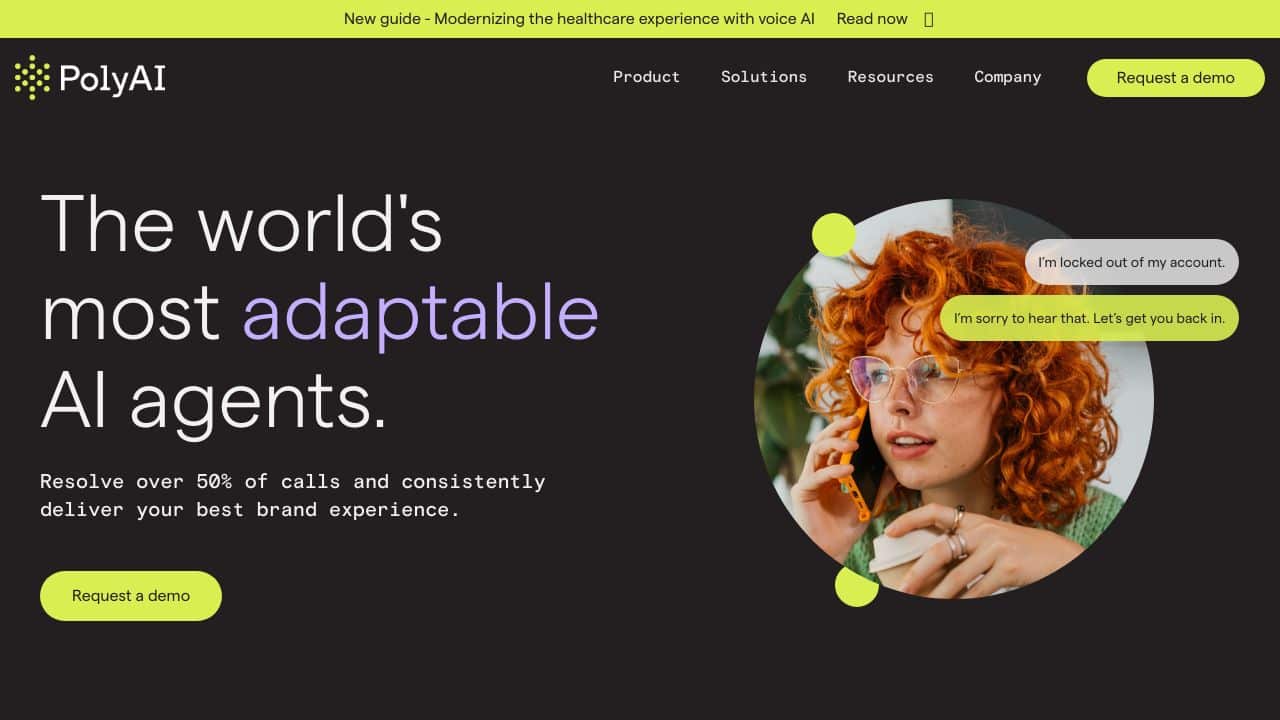Click the arrow icon after Read now
1280x720 pixels.
[928, 19]
